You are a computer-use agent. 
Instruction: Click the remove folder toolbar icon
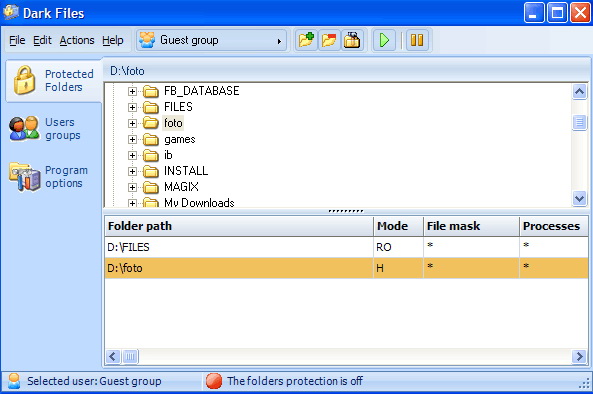click(x=329, y=40)
